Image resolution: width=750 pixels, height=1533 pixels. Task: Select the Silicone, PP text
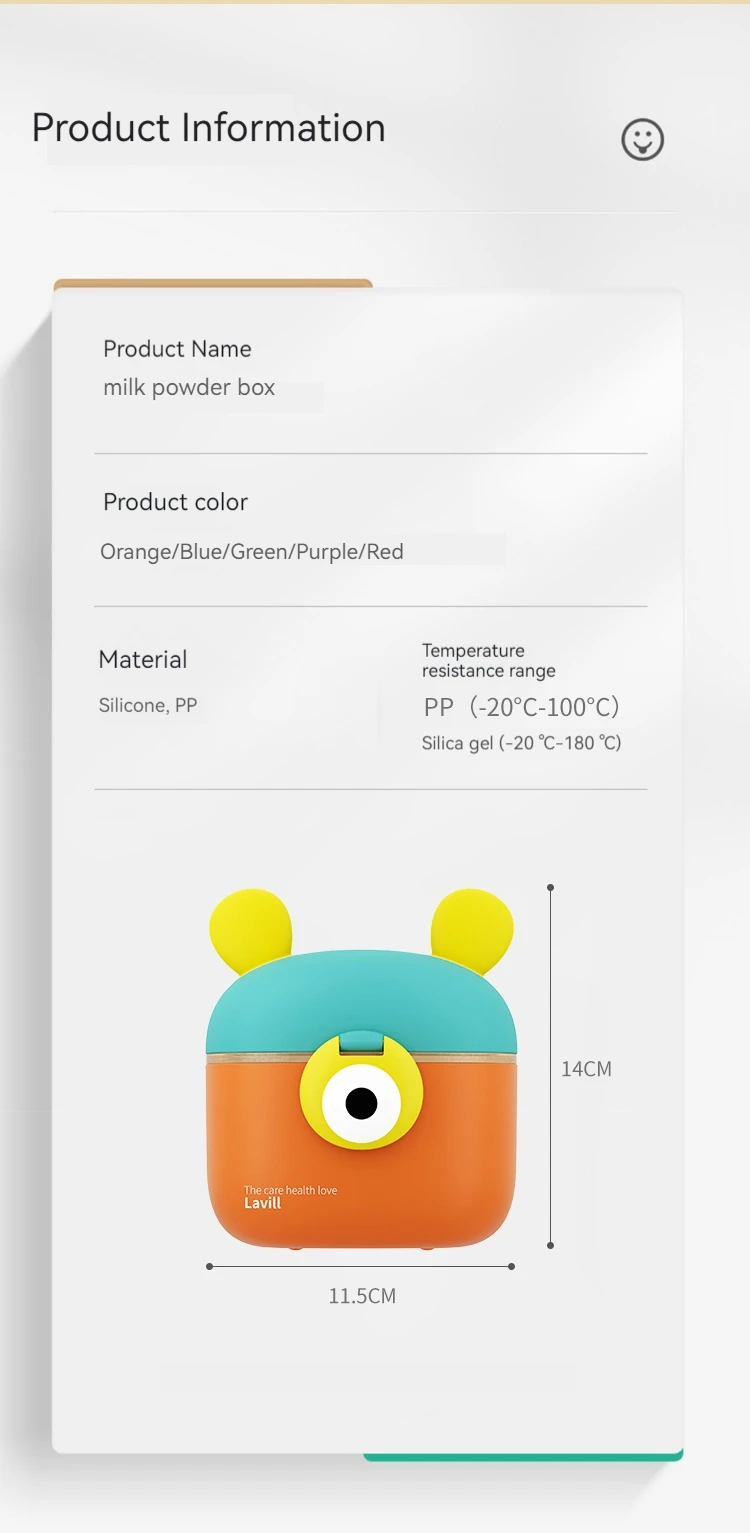coord(148,705)
